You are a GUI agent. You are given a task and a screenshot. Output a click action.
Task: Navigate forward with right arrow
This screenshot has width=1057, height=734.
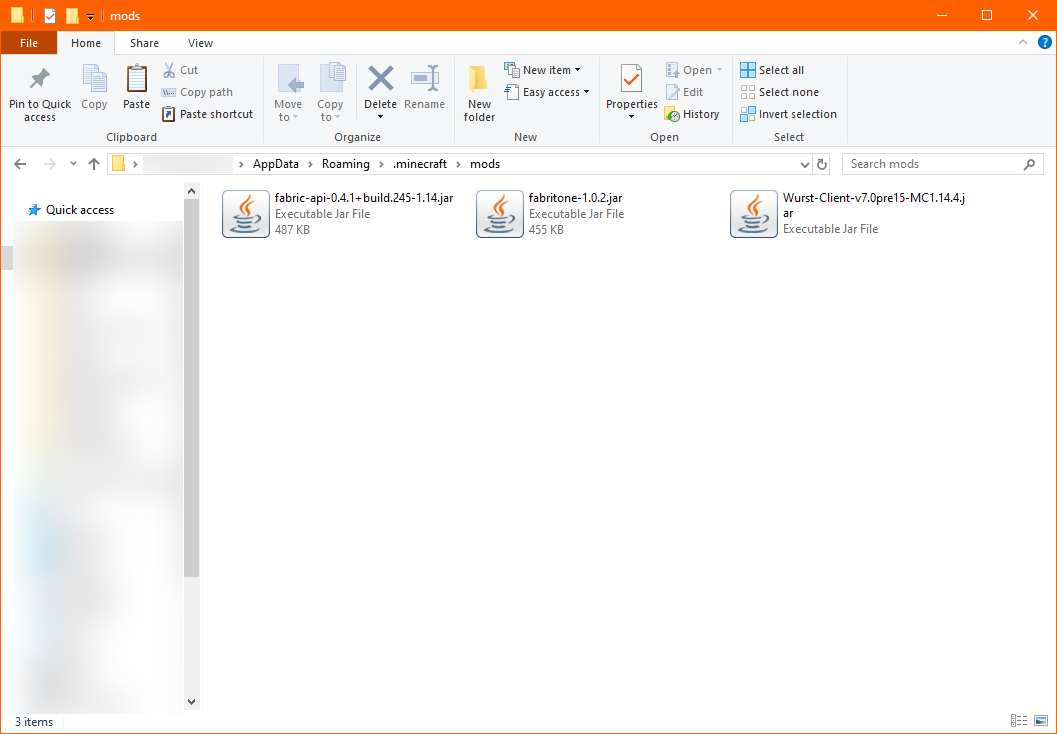pyautogui.click(x=49, y=164)
